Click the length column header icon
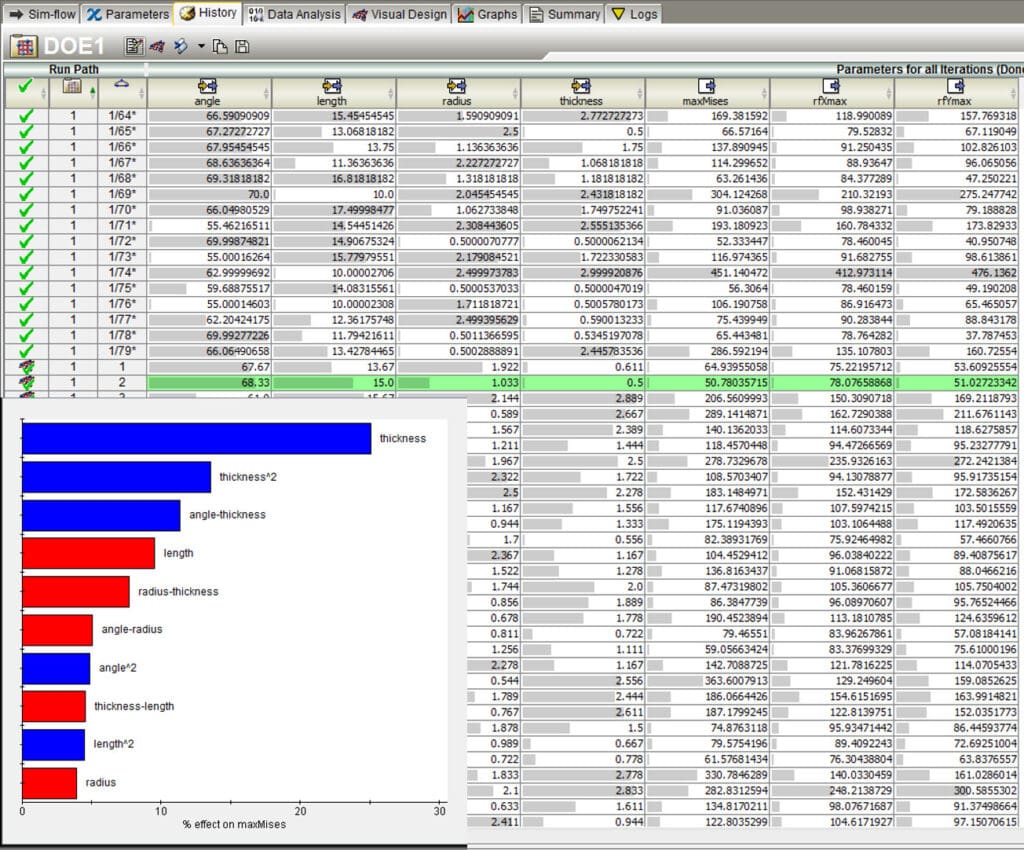This screenshot has width=1024, height=850. pyautogui.click(x=332, y=86)
